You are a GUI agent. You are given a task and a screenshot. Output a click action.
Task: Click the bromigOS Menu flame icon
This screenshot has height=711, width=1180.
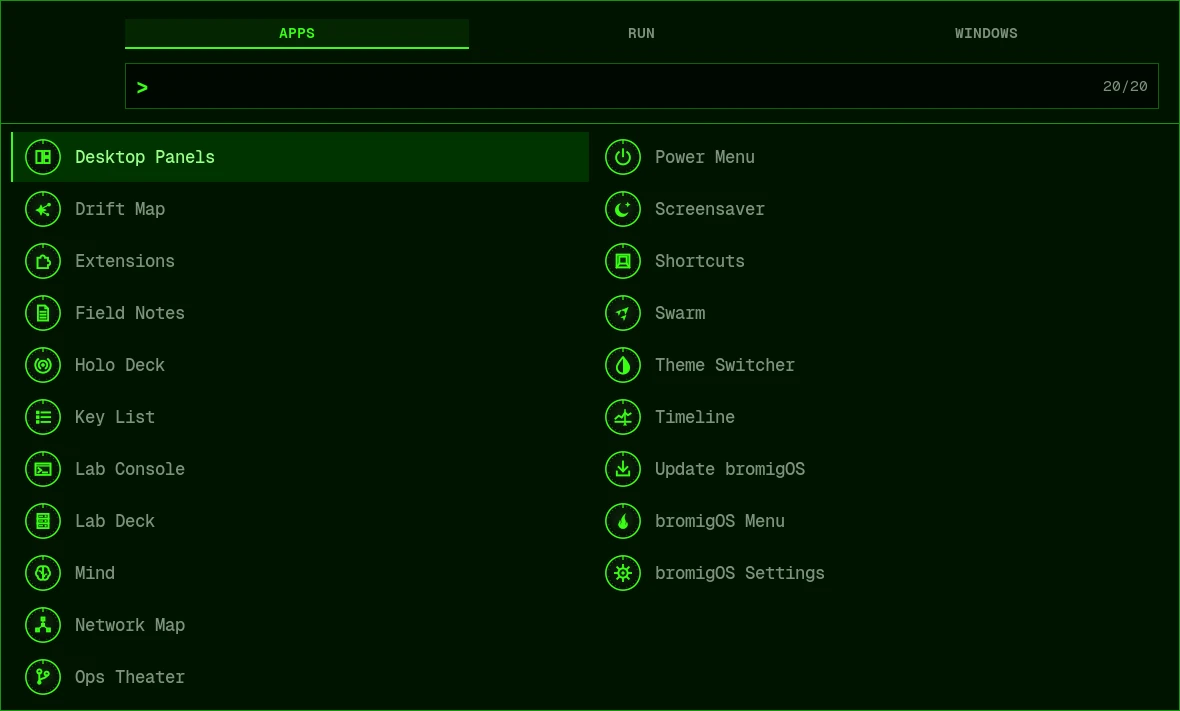[x=622, y=521]
